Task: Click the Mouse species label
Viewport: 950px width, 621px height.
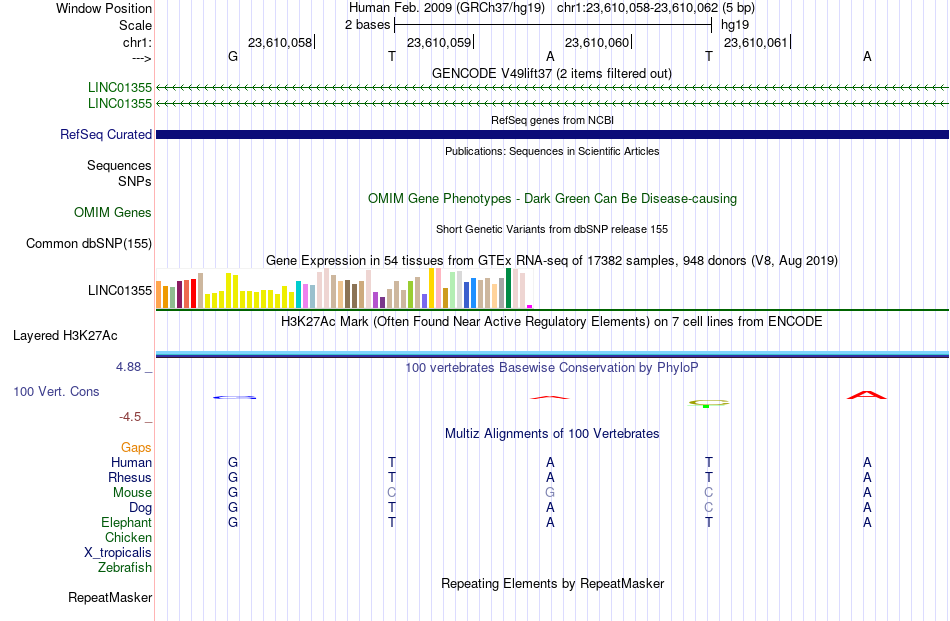Action: click(x=132, y=493)
